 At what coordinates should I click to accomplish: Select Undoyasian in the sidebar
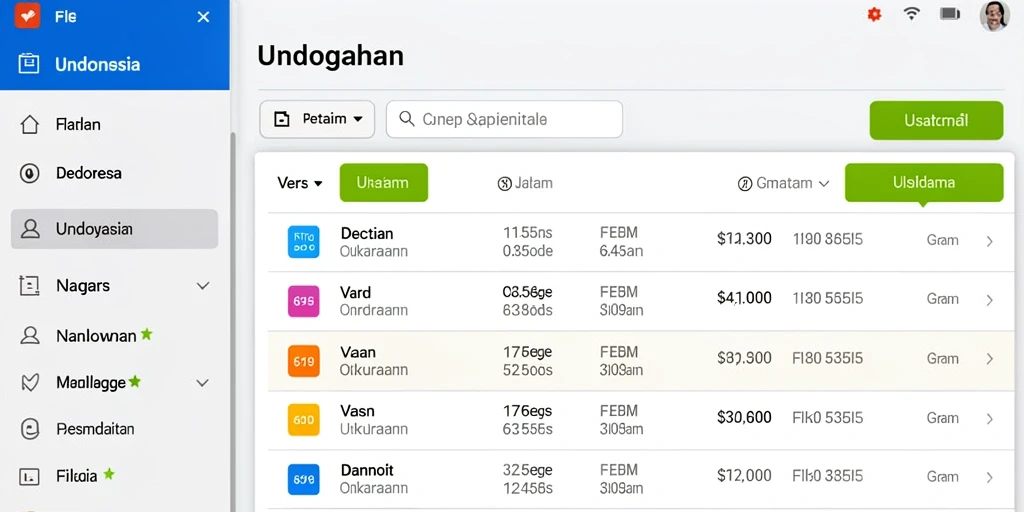114,229
